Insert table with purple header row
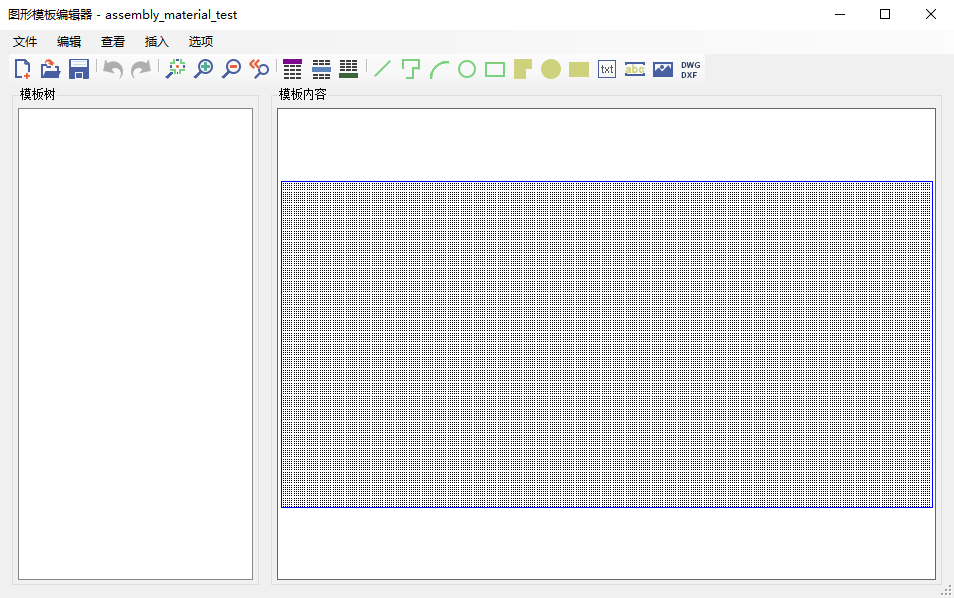The image size is (954, 598). pyautogui.click(x=293, y=69)
